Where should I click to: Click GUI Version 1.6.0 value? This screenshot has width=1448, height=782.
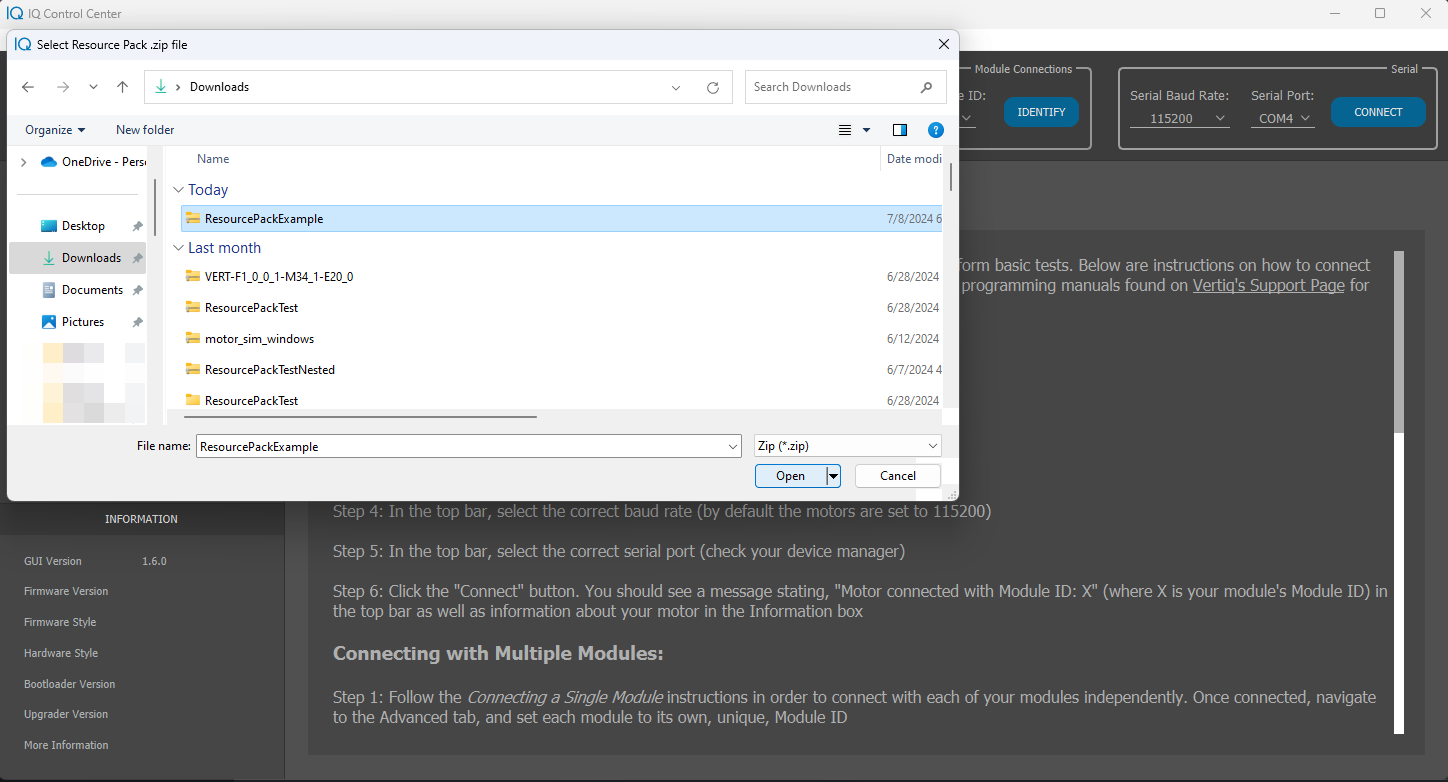coord(154,561)
